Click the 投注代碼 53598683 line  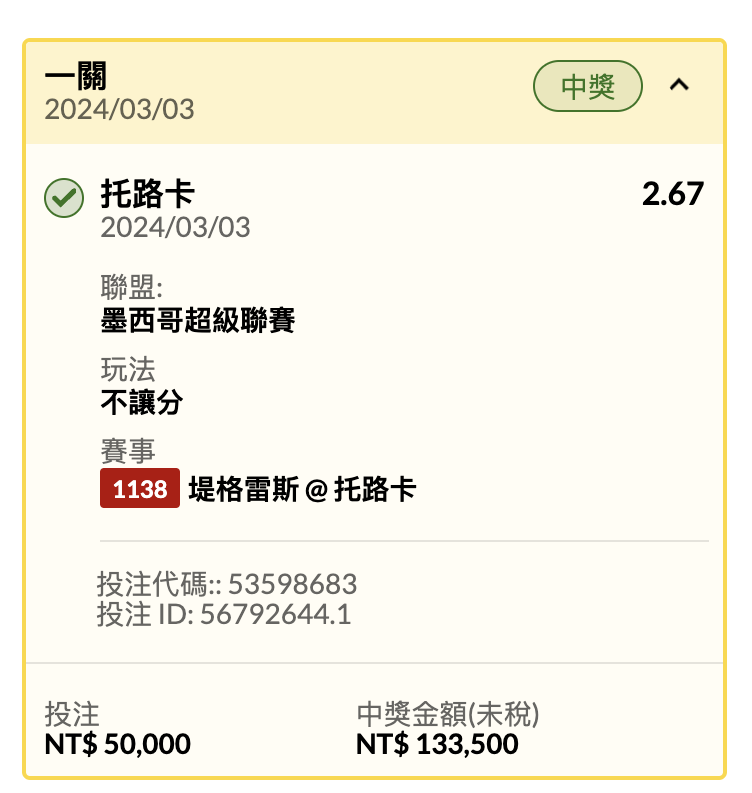[x=227, y=584]
